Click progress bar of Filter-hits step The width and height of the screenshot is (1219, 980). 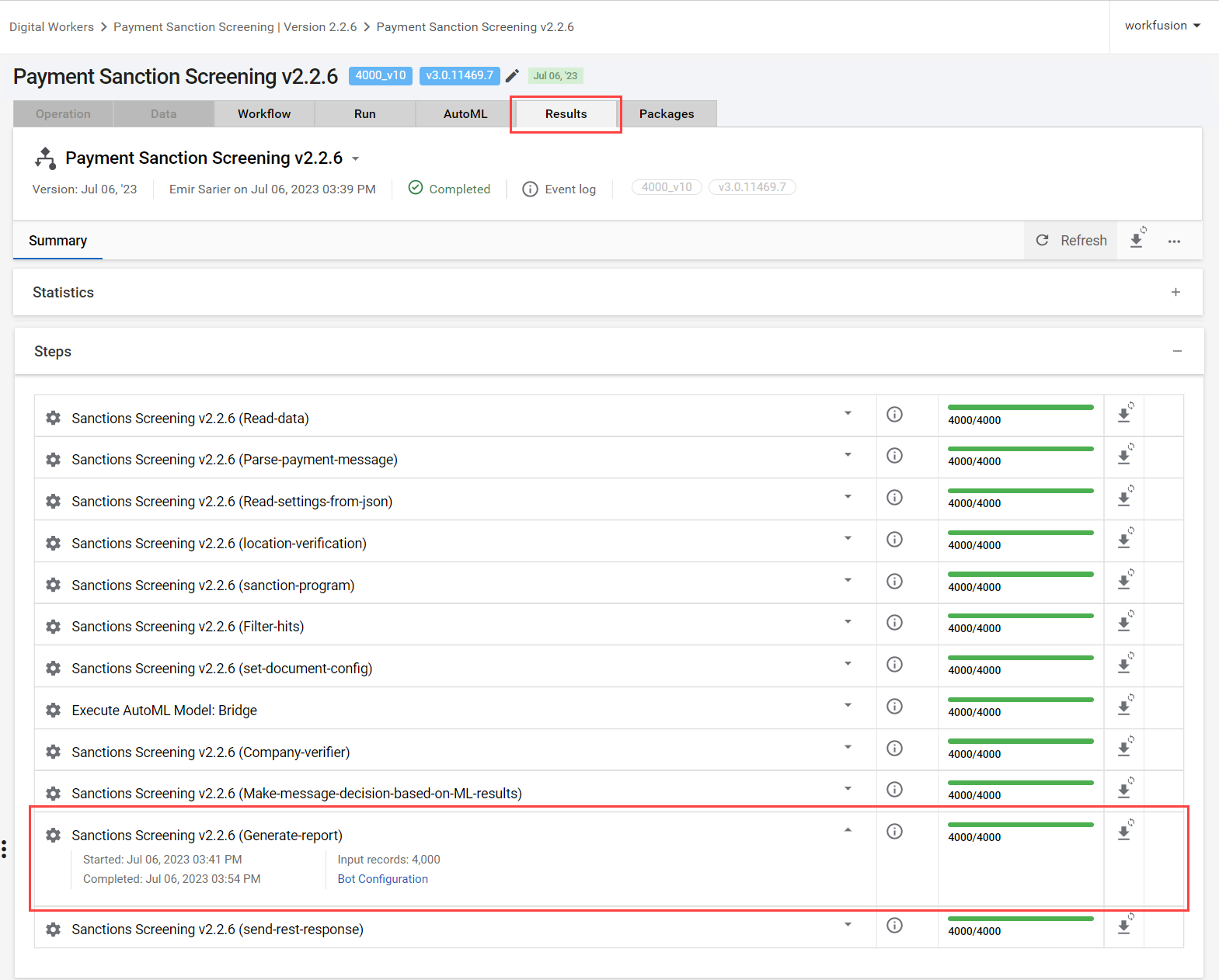tap(1021, 616)
